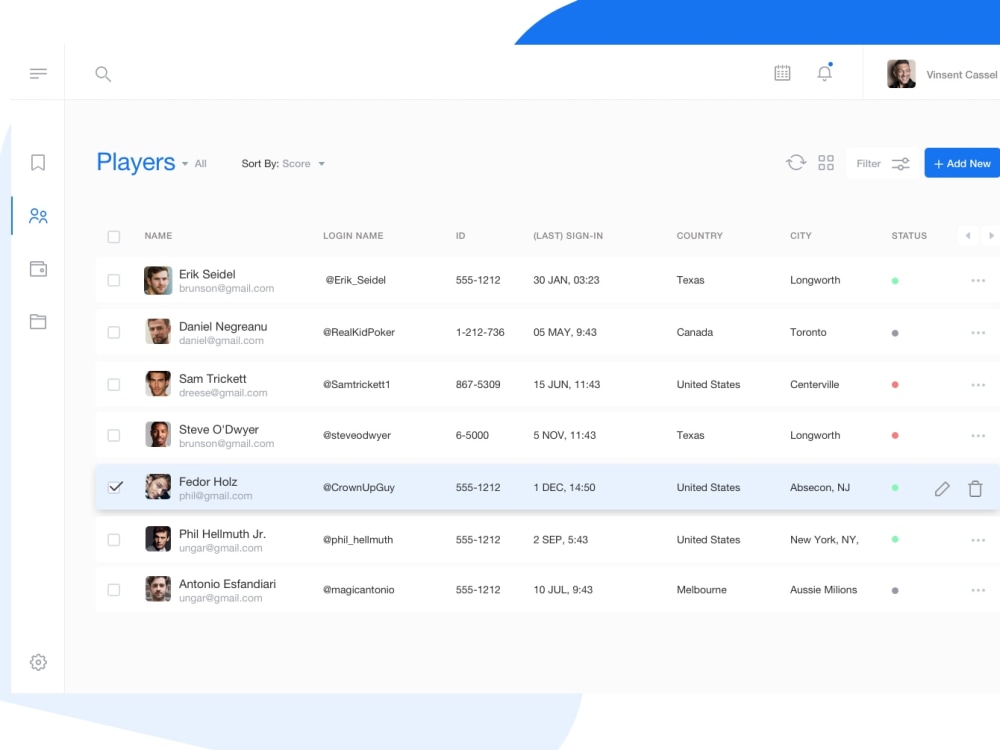The height and width of the screenshot is (750, 1000).
Task: Open the wallet sidebar icon
Action: pyautogui.click(x=38, y=268)
